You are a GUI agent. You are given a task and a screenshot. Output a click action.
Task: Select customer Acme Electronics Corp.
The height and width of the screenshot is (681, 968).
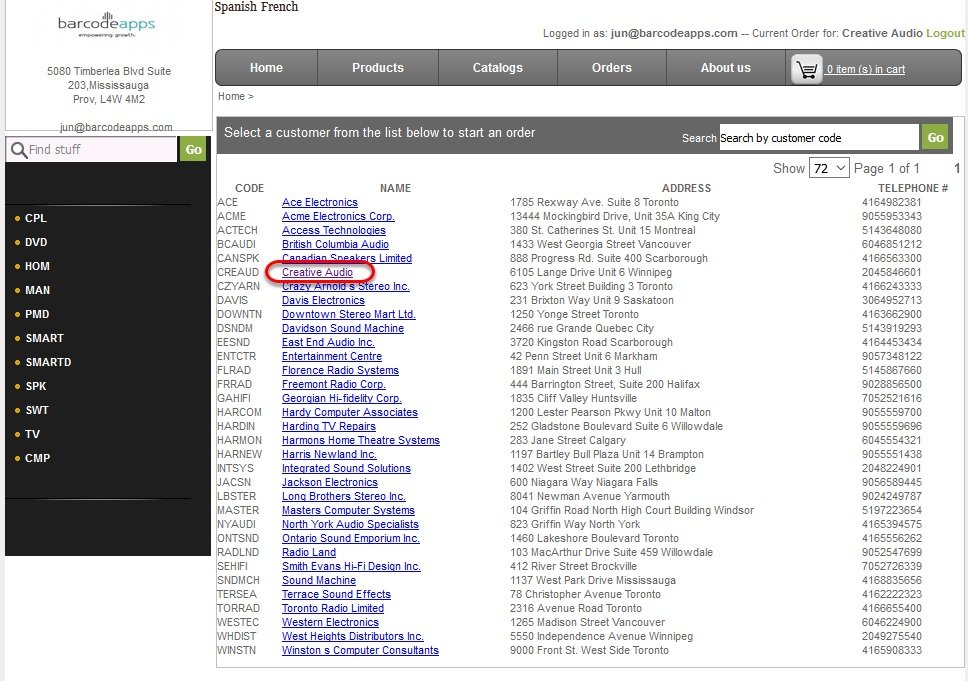[338, 217]
